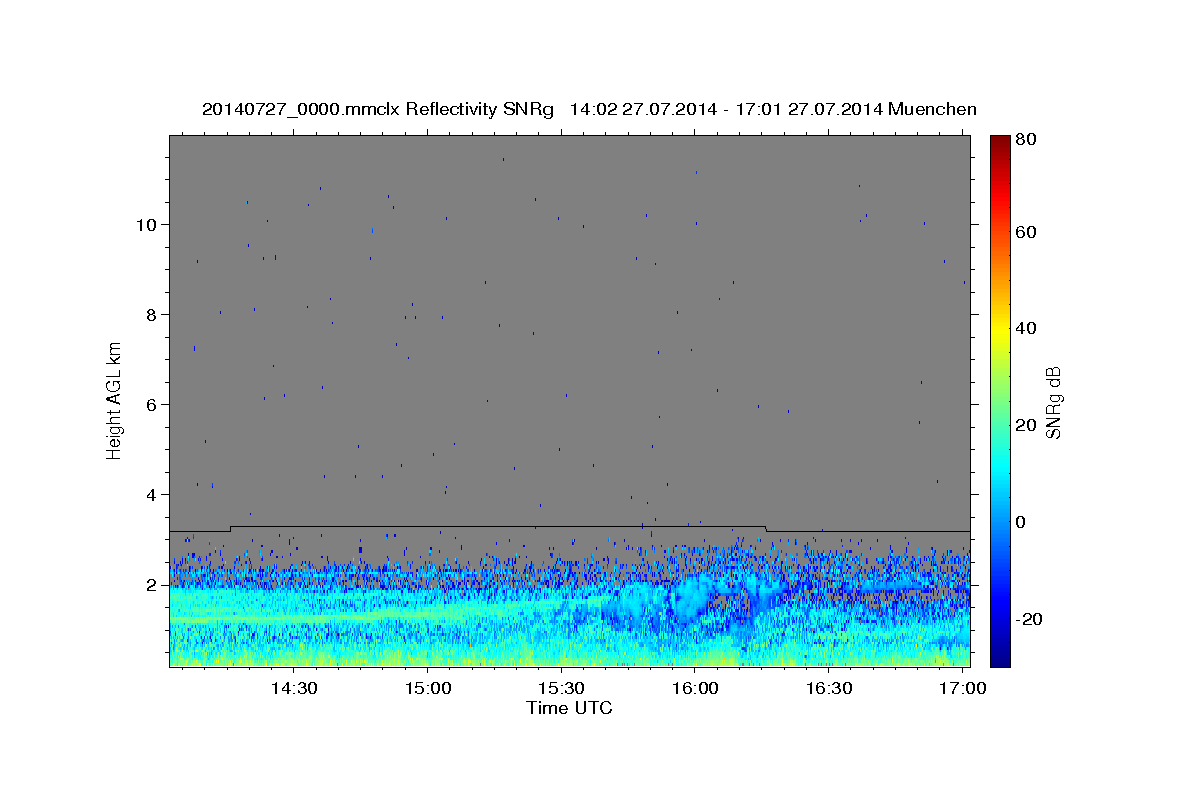Click the height tick label 2

(153, 584)
